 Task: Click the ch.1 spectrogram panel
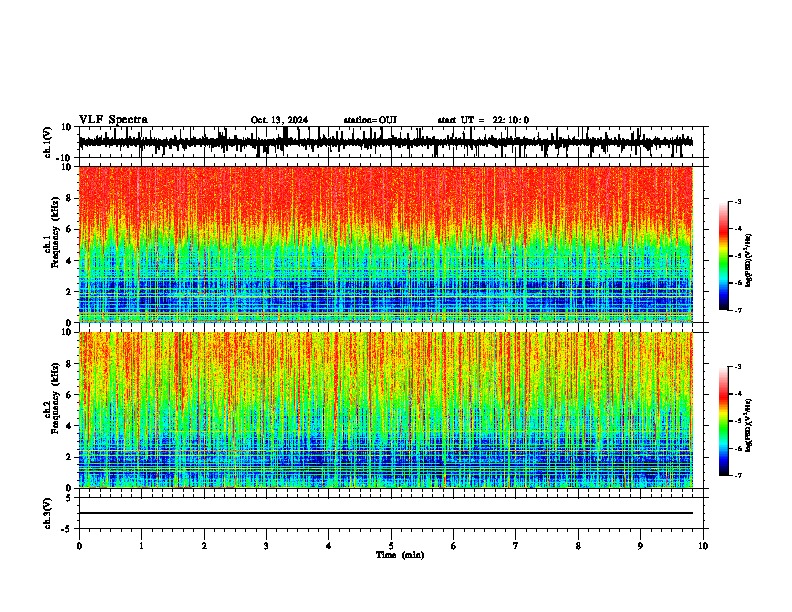point(386,244)
